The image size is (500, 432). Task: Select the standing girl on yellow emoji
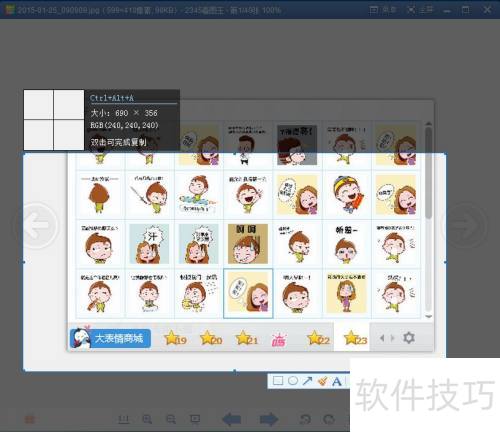347,293
